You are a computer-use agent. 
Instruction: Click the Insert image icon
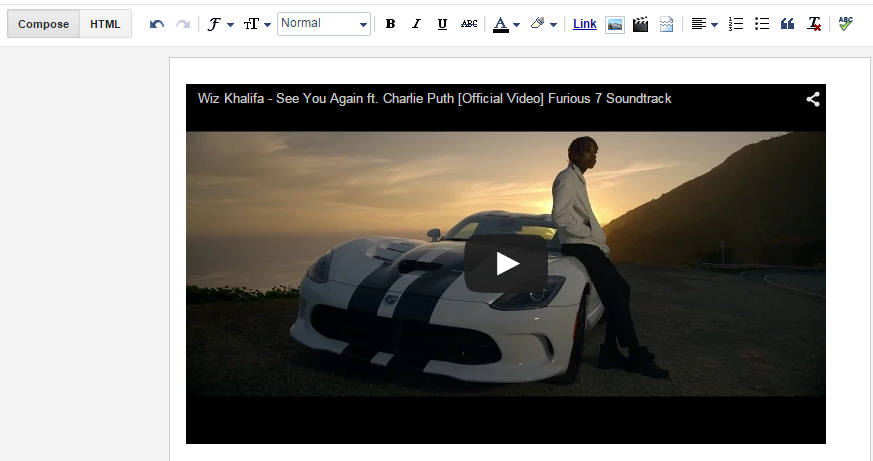pos(615,24)
